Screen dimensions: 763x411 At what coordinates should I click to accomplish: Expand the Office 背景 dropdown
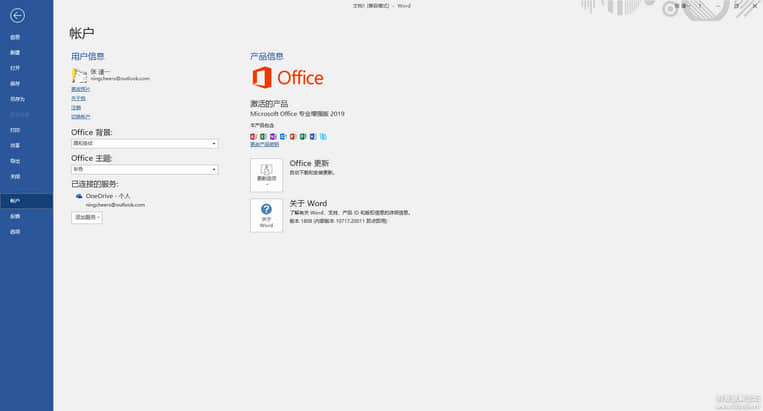click(x=145, y=143)
